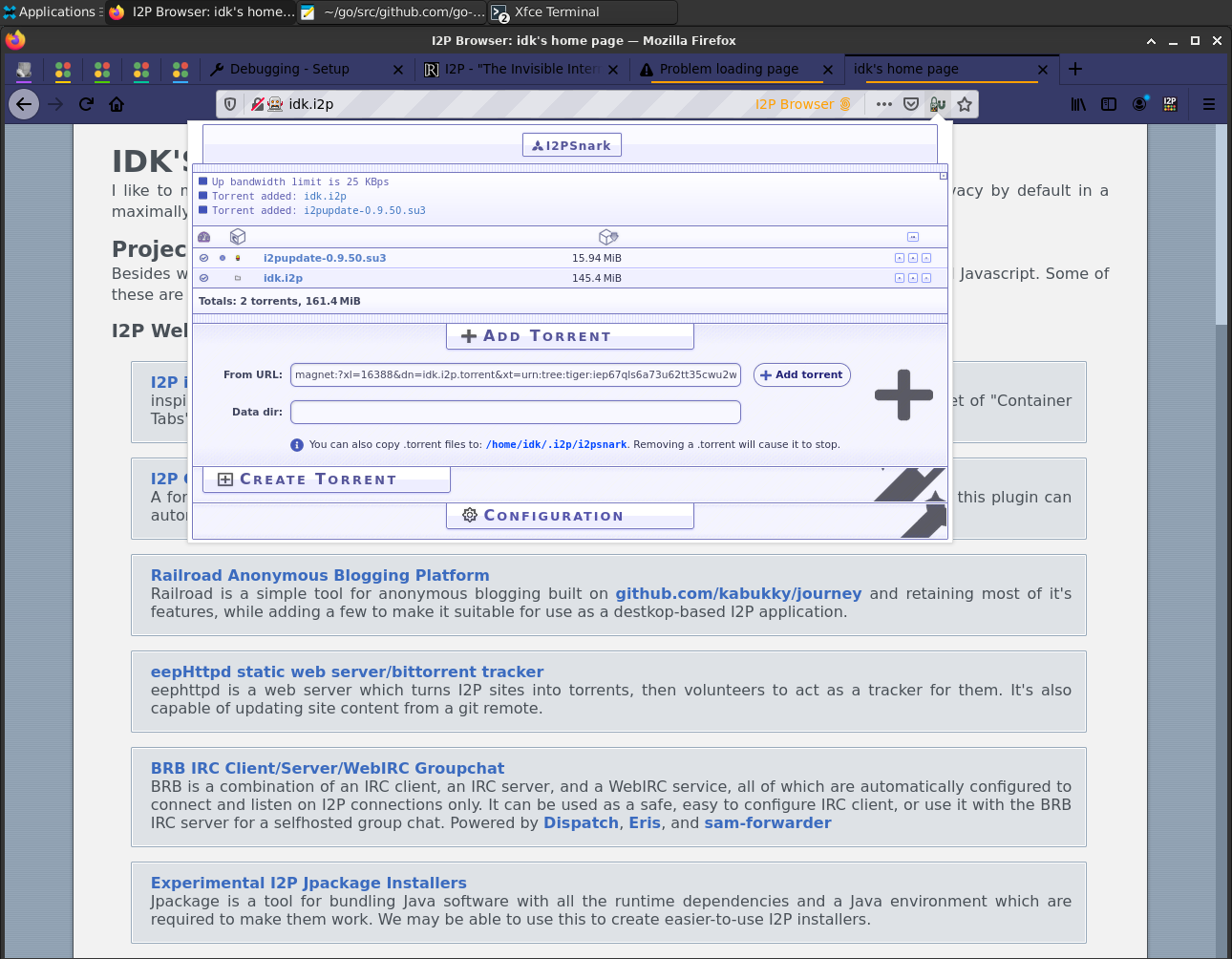Close the idk's home page tab
The image size is (1232, 959).
[1043, 70]
